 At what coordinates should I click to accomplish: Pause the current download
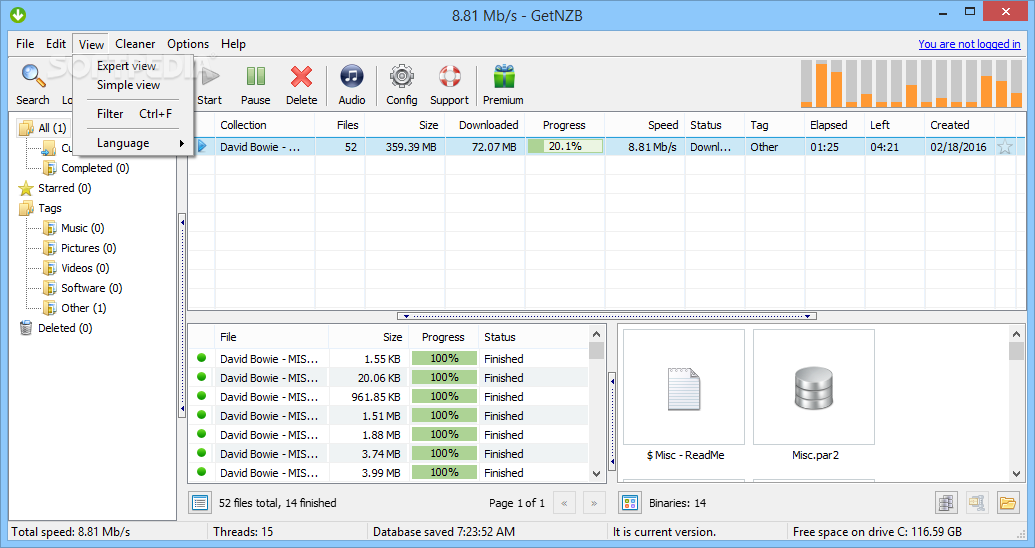pyautogui.click(x=255, y=84)
